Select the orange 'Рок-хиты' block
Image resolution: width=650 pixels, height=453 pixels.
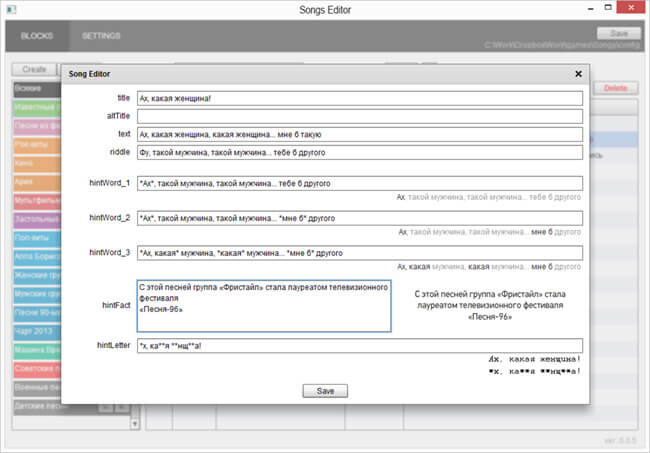[x=37, y=145]
